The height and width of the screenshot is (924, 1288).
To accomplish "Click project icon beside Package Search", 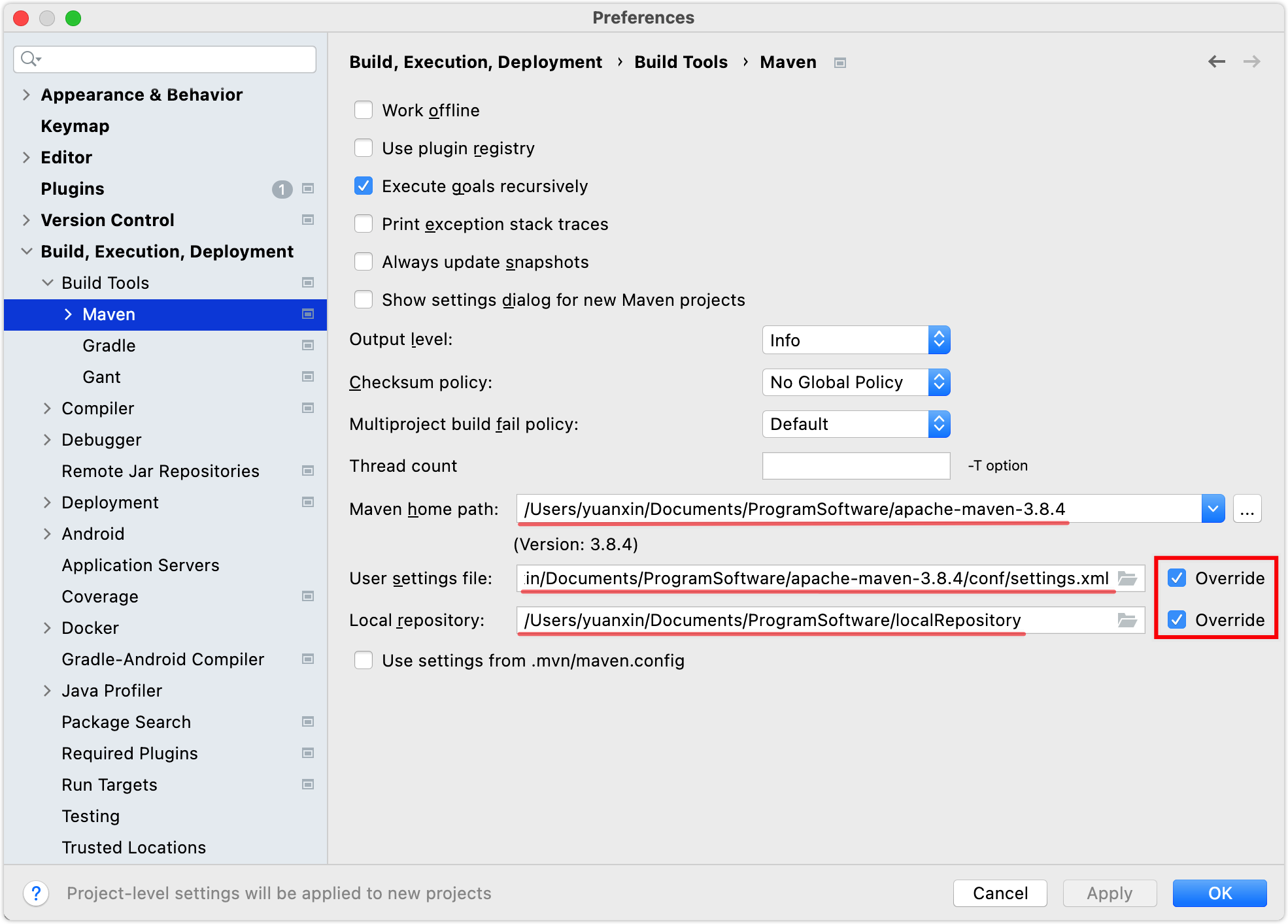I will [x=308, y=722].
